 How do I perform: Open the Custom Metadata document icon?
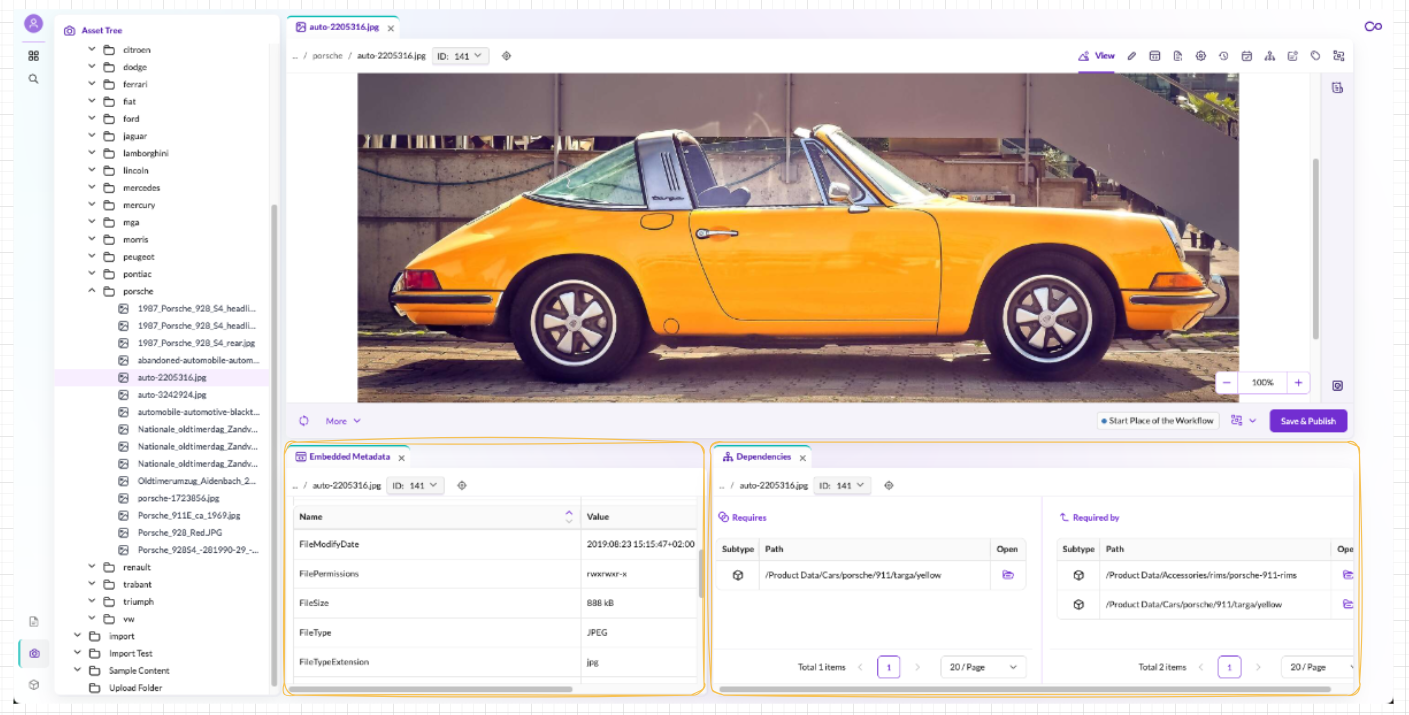[1178, 56]
